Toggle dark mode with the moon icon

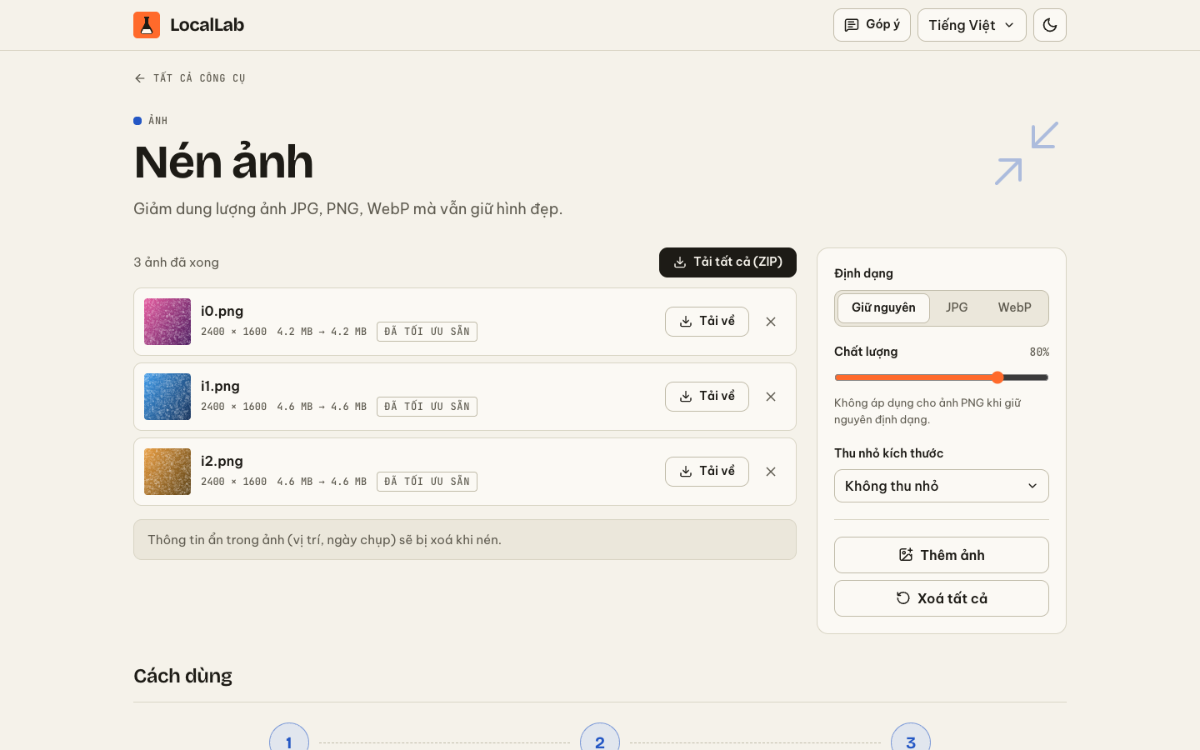pyautogui.click(x=1050, y=25)
